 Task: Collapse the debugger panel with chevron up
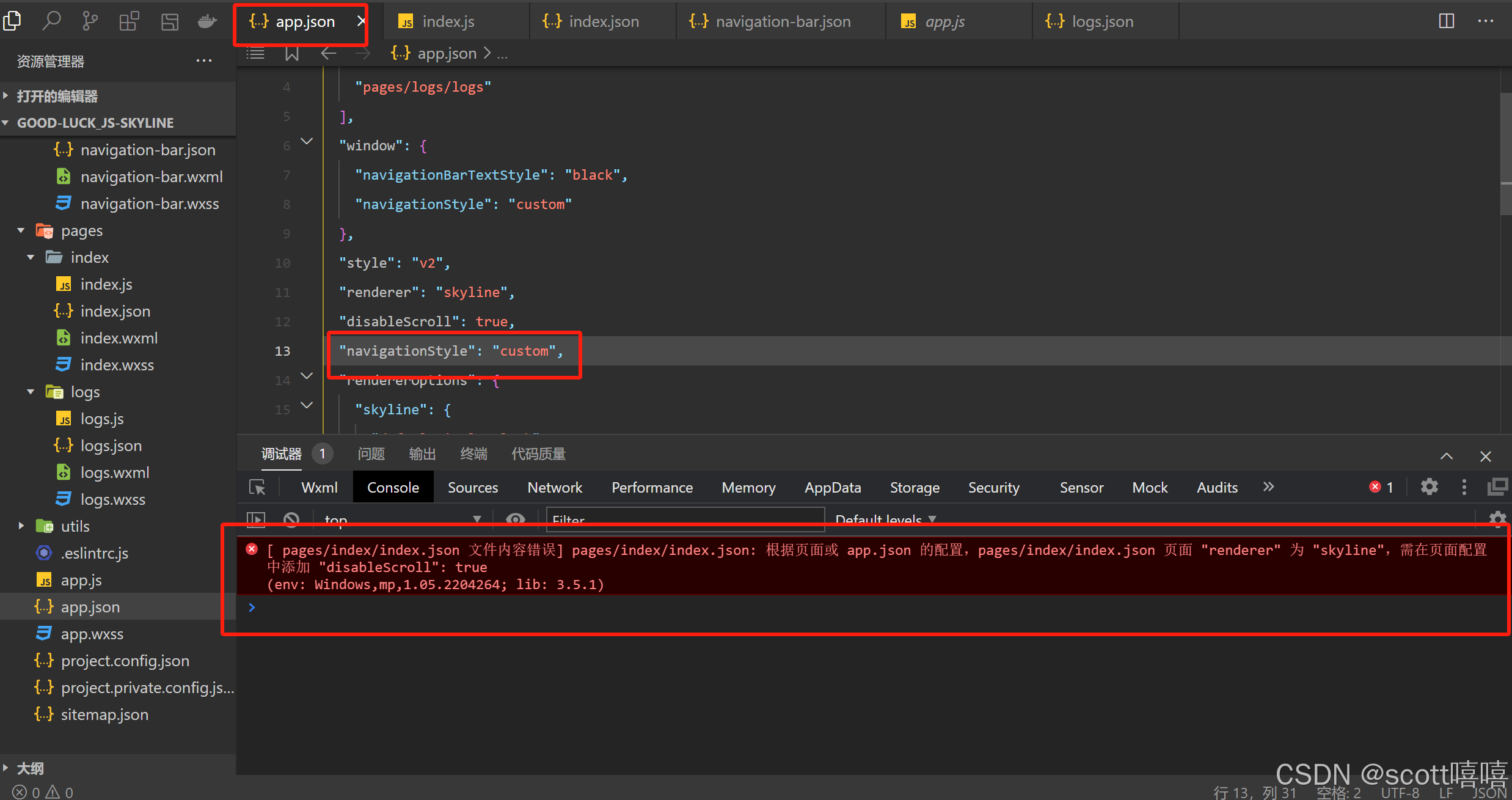[x=1447, y=456]
